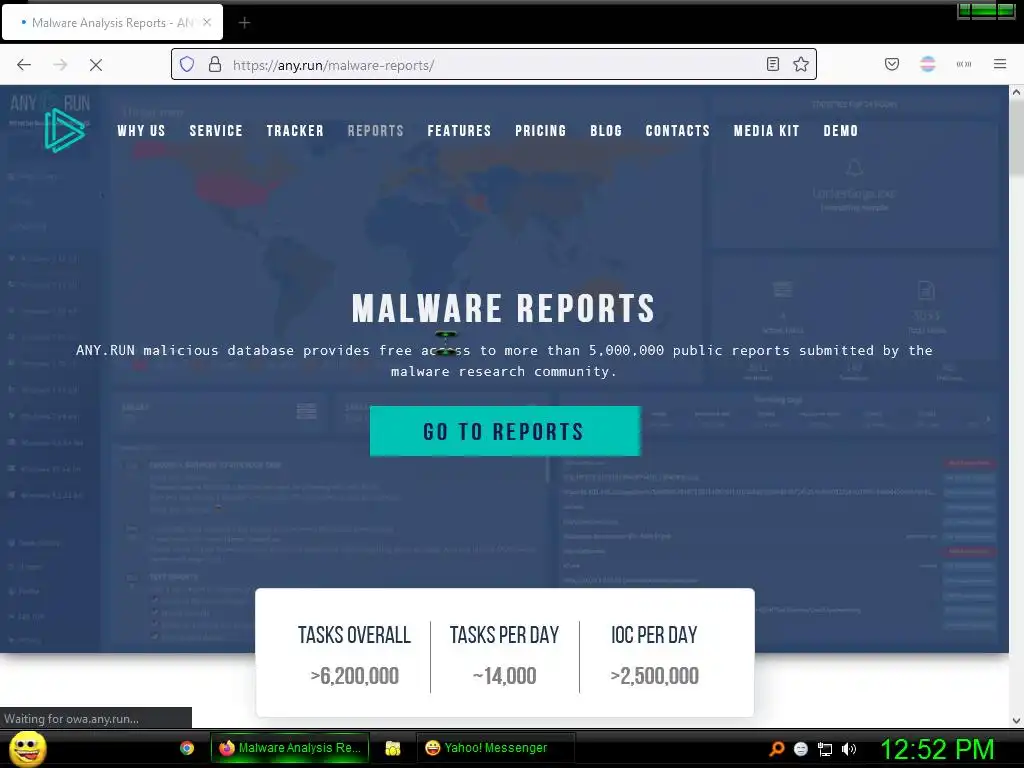This screenshot has height=768, width=1024.
Task: Click the TASKS PER DAY ~14,000 value
Action: 504,676
